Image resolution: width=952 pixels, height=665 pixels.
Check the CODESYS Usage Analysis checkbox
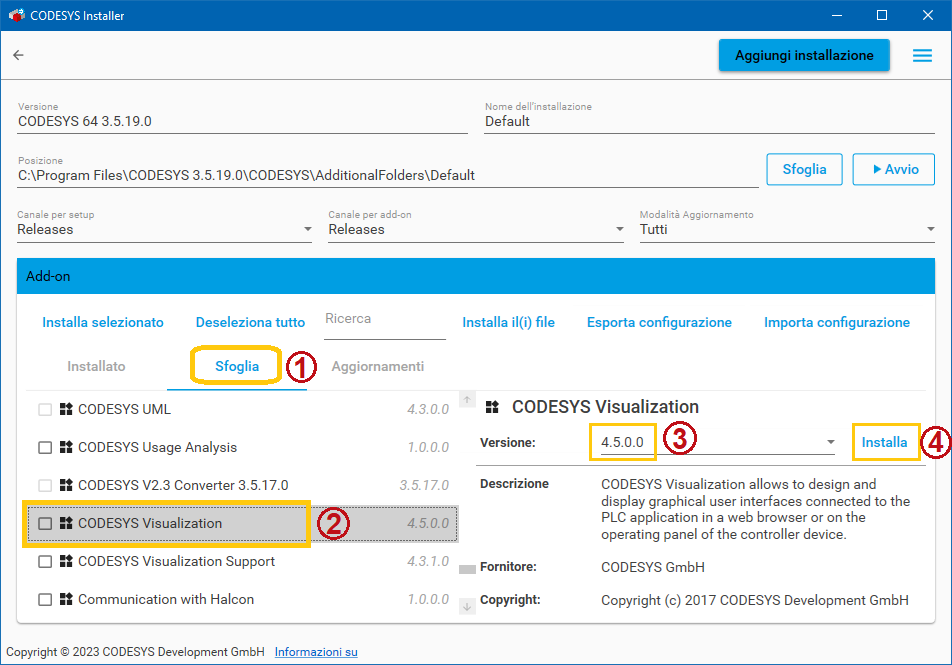tap(45, 448)
